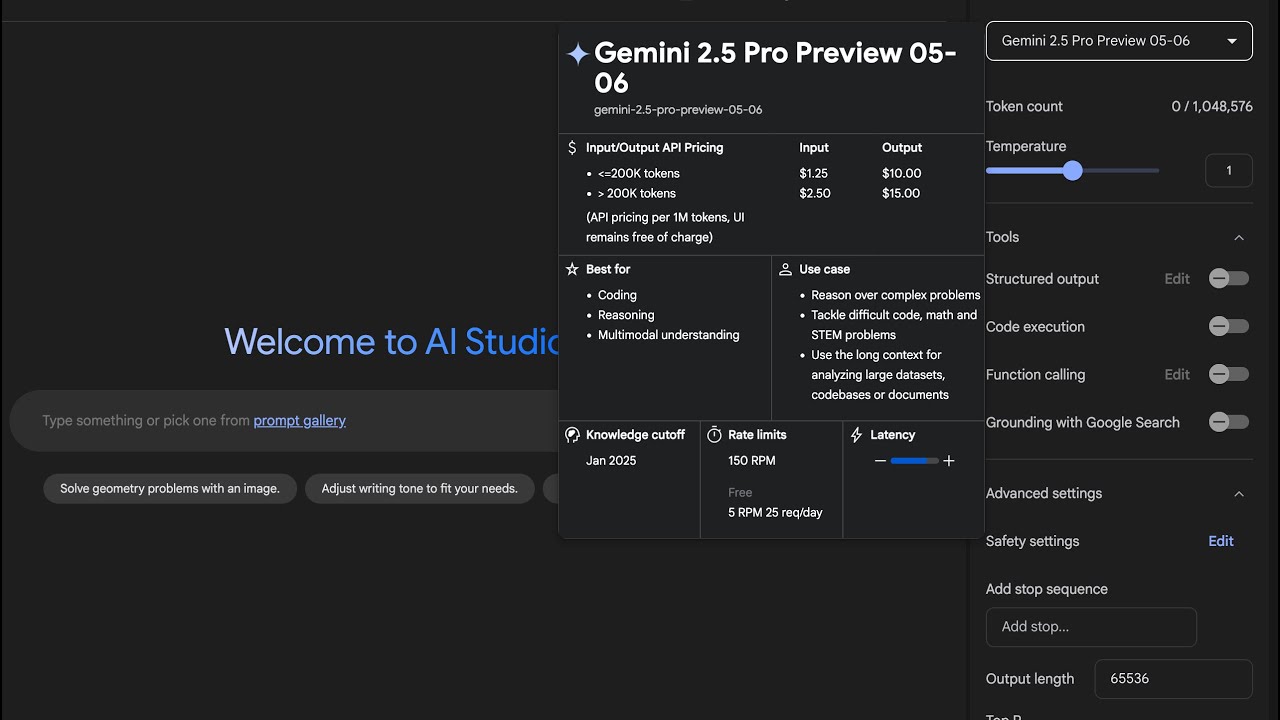Screen dimensions: 1280x720
Task: Click the Latency lightning bolt icon
Action: (x=856, y=435)
